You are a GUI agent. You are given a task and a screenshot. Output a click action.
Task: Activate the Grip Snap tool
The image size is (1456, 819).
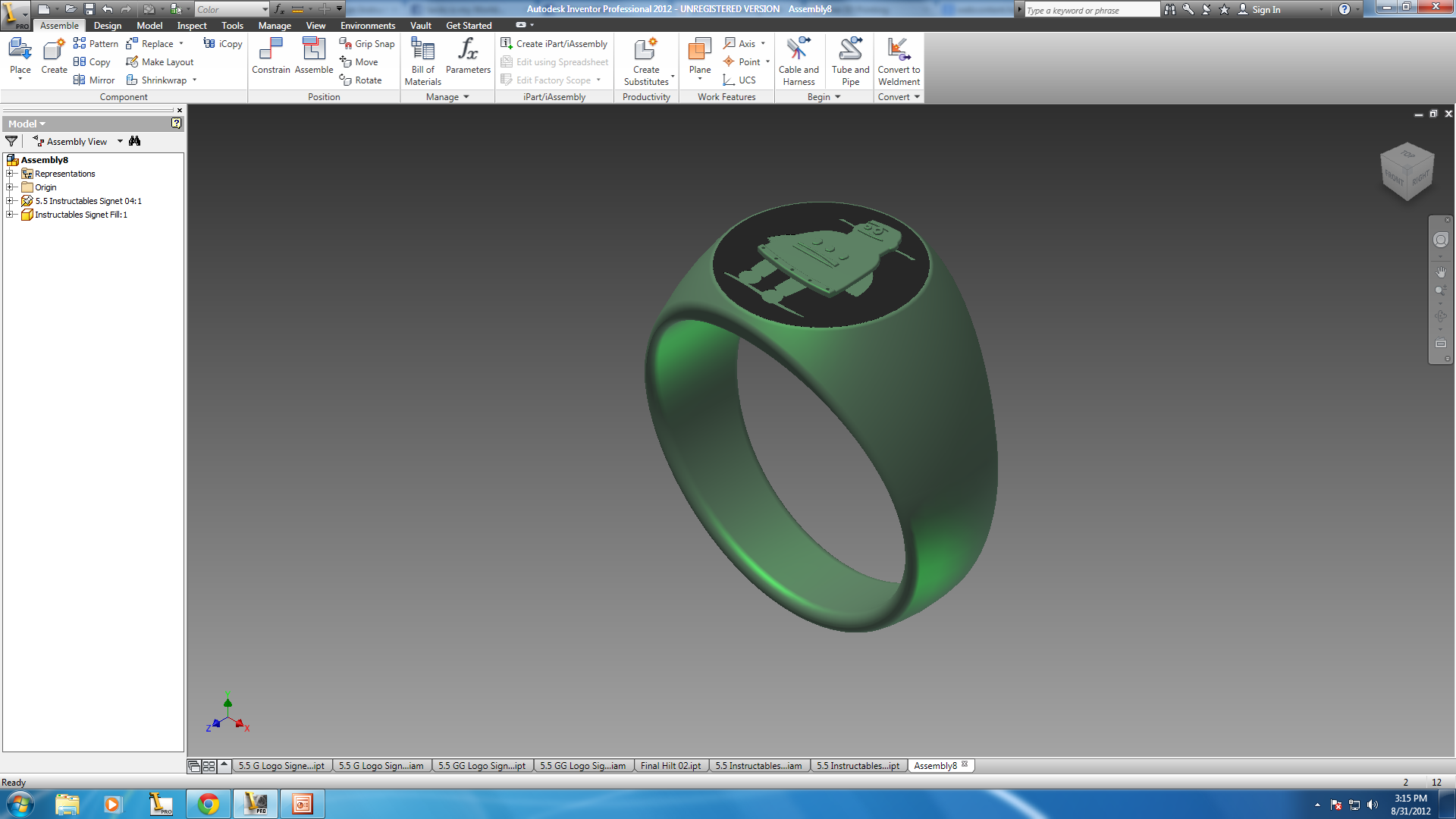point(367,44)
